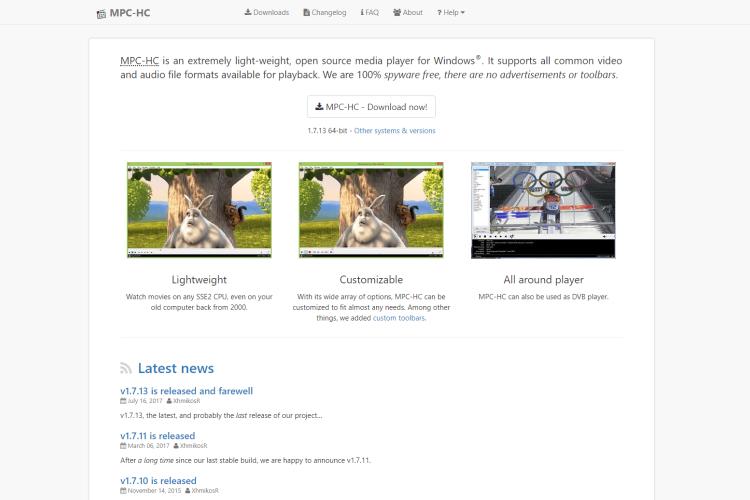The width and height of the screenshot is (750, 500).
Task: Click the MPC-HC logo icon in navbar
Action: [x=101, y=14]
